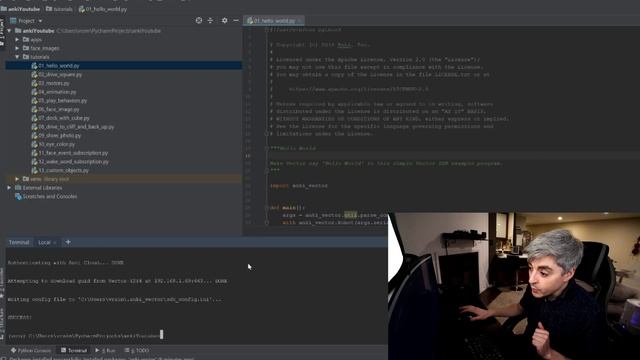Select the Local terminal session tab
The image size is (640, 360).
pos(44,242)
